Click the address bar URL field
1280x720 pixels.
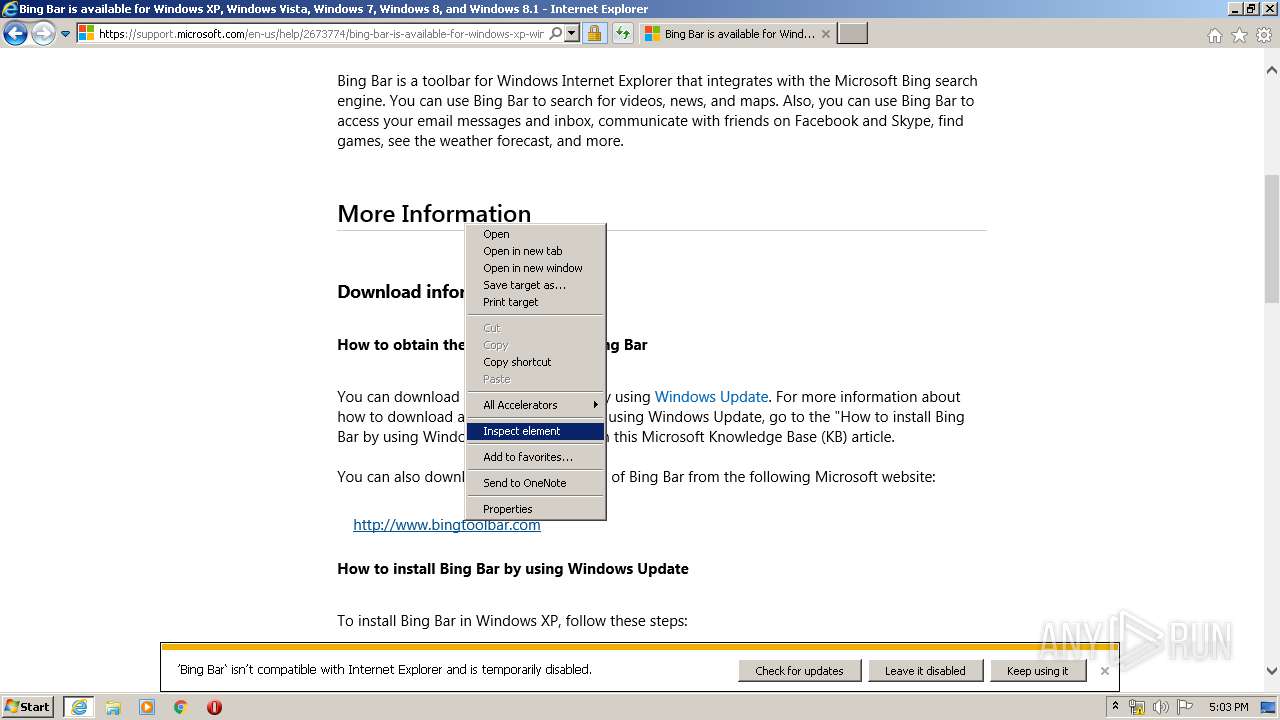point(321,34)
